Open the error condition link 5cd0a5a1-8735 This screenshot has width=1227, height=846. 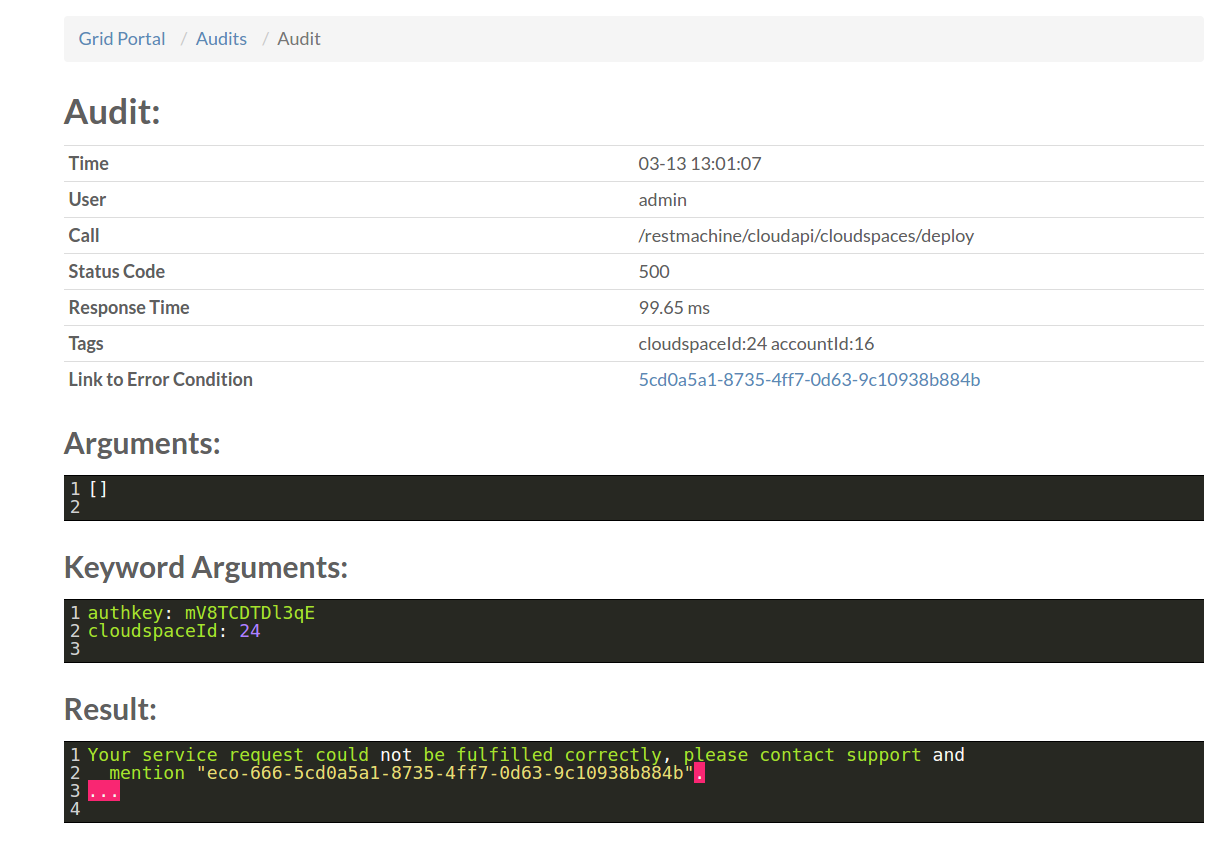809,380
